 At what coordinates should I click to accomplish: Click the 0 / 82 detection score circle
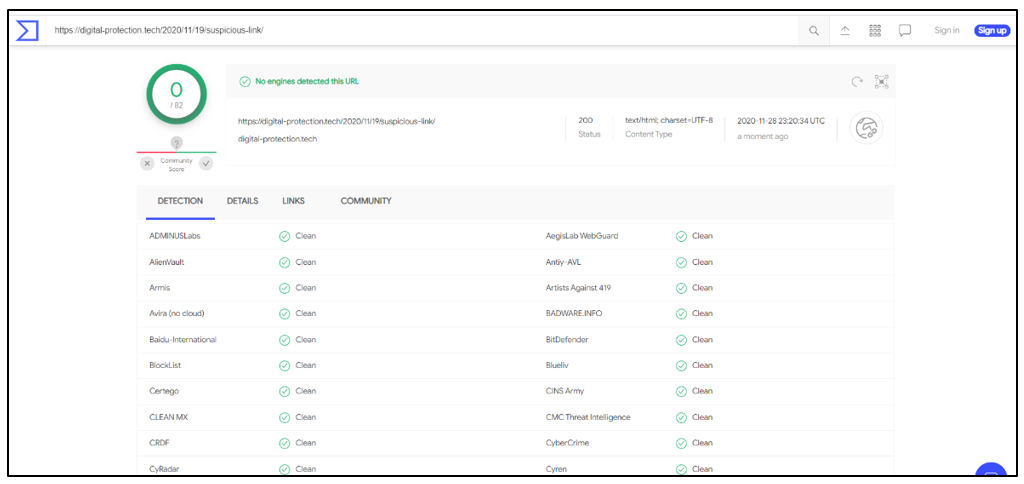coord(176,95)
